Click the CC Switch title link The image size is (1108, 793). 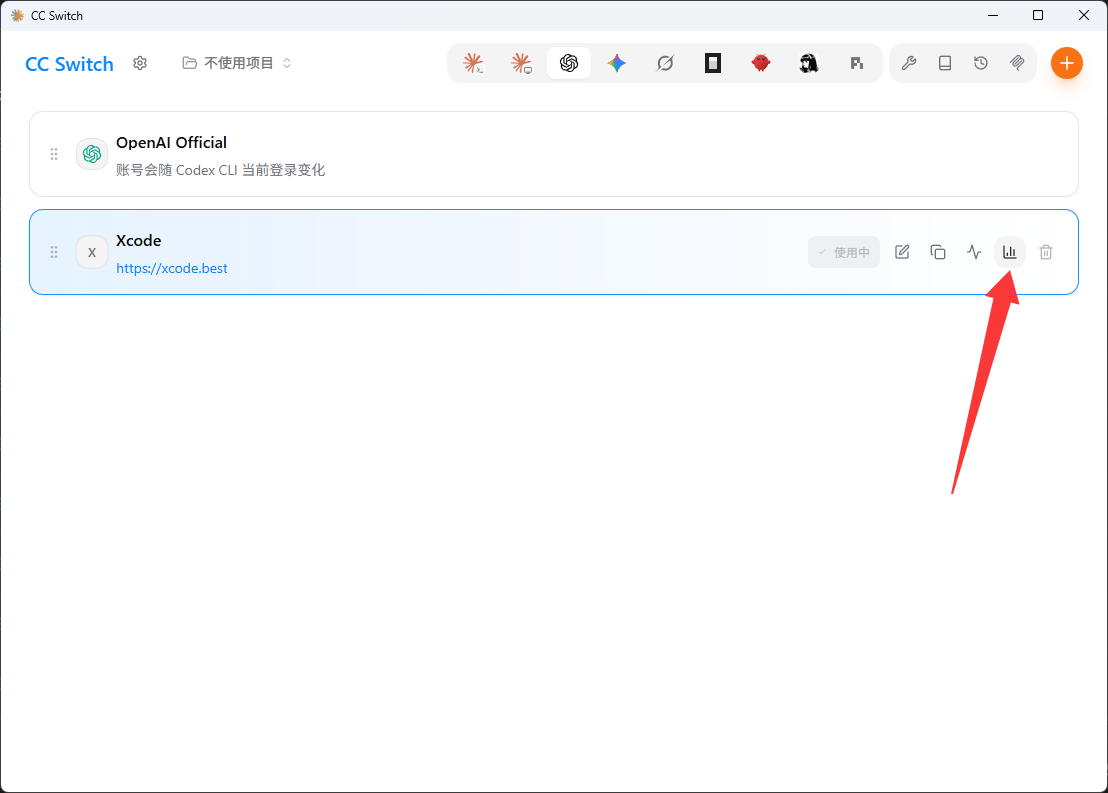(69, 64)
